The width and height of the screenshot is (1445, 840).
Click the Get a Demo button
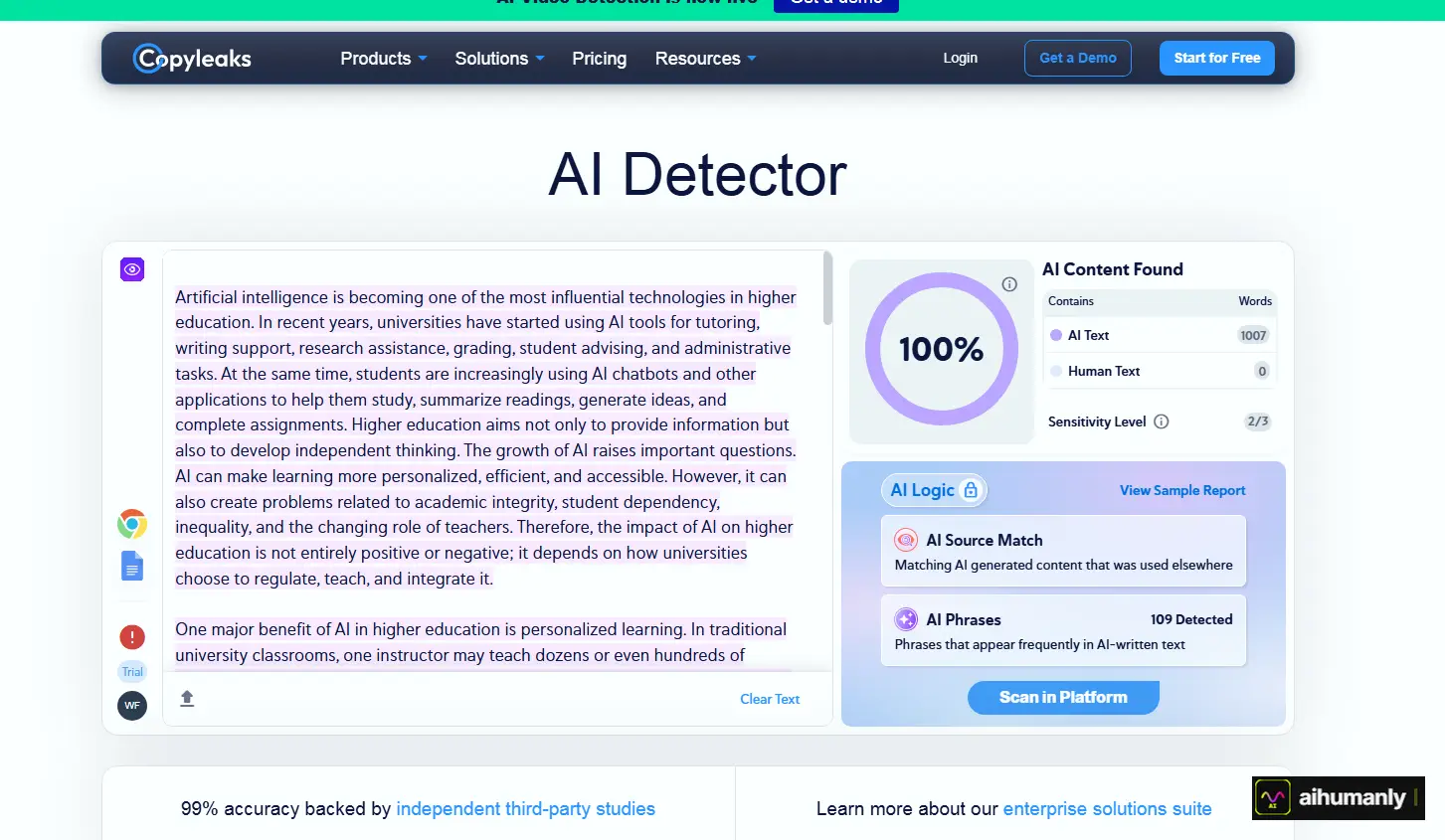point(1078,58)
